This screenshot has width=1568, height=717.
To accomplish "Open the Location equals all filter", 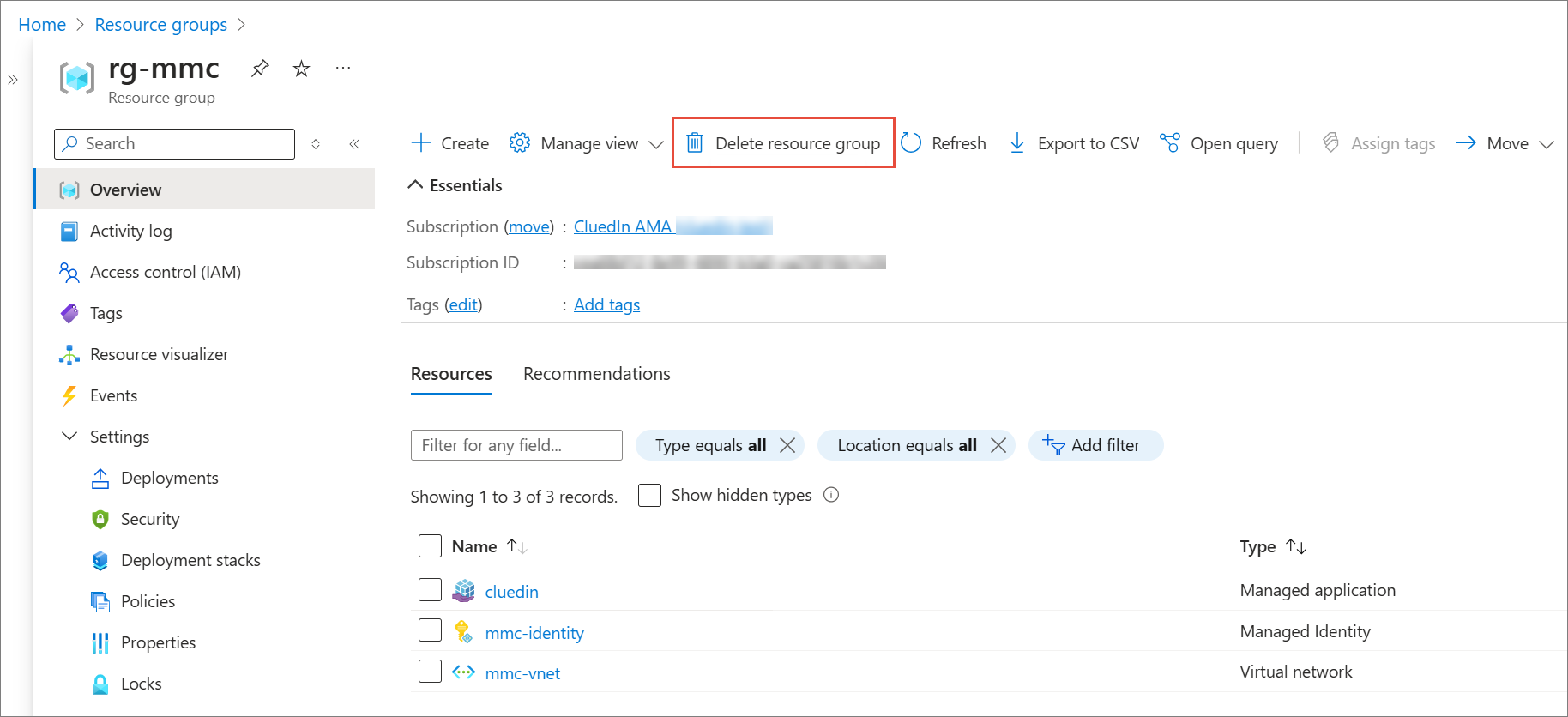I will click(x=907, y=445).
